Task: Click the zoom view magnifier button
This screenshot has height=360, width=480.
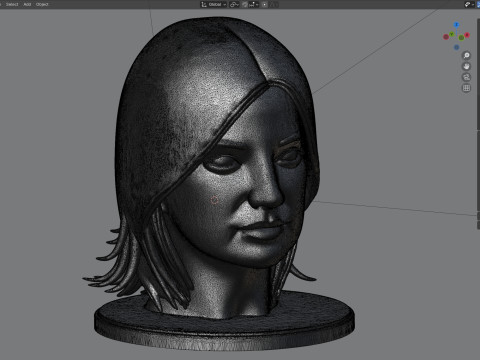Action: pyautogui.click(x=466, y=55)
